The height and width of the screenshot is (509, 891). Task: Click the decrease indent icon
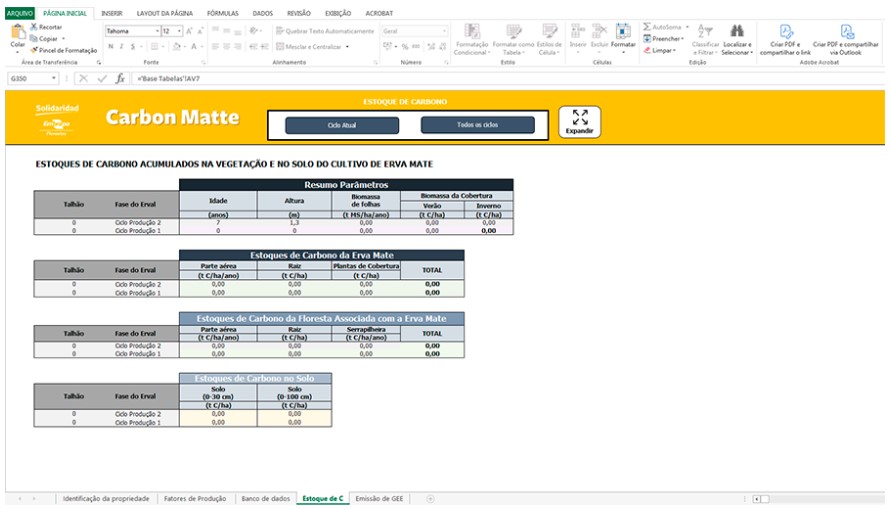click(253, 47)
